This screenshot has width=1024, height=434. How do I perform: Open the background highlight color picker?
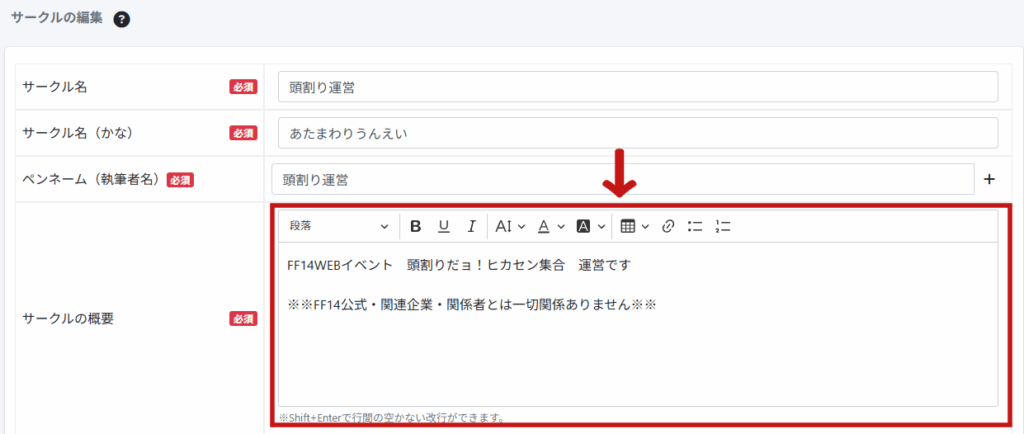click(x=591, y=227)
